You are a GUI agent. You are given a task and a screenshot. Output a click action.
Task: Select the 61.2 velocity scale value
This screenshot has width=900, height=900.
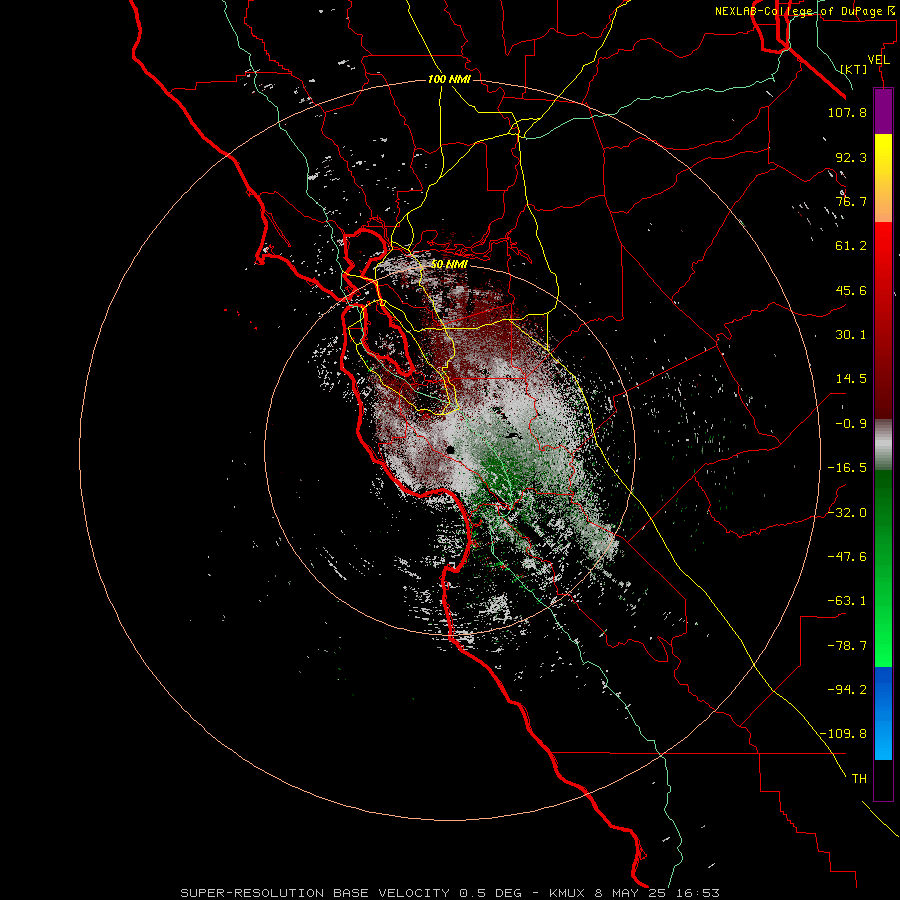coord(851,246)
